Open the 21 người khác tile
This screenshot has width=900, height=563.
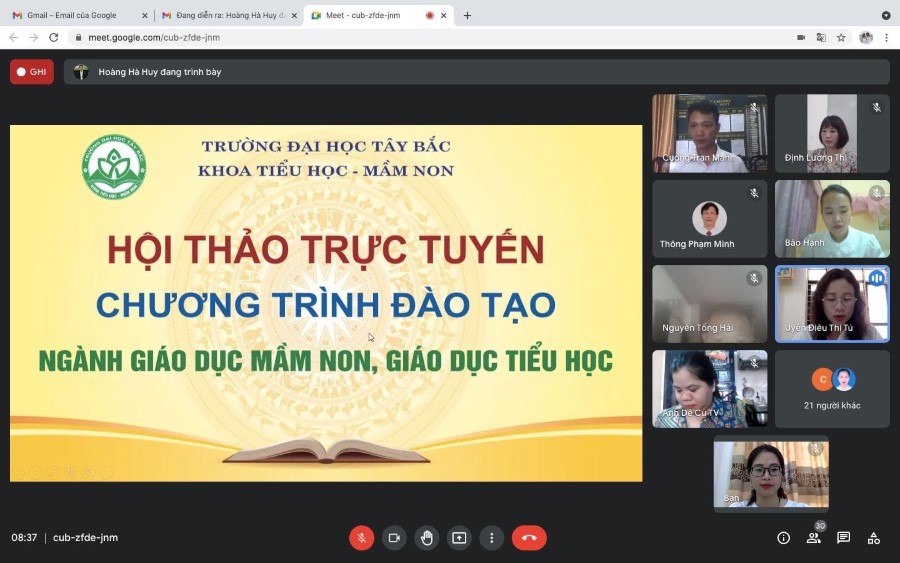[832, 389]
